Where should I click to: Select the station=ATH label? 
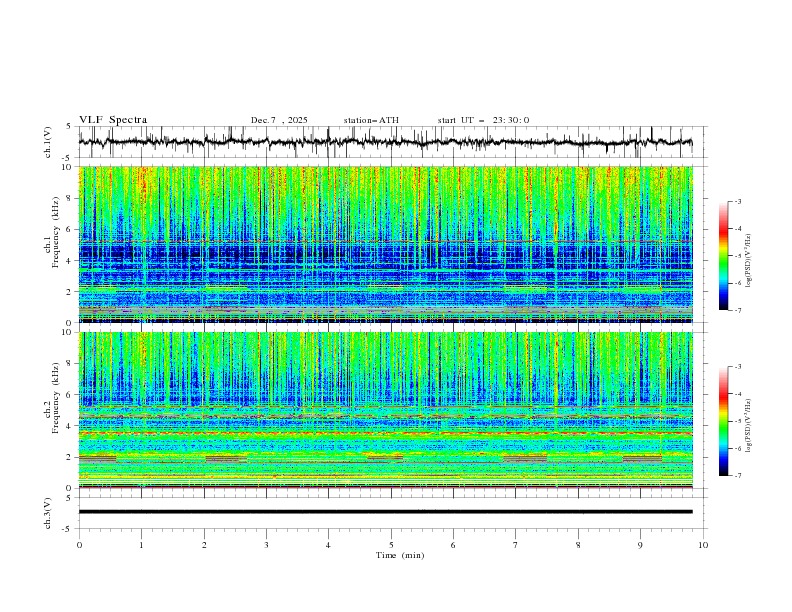coord(371,120)
